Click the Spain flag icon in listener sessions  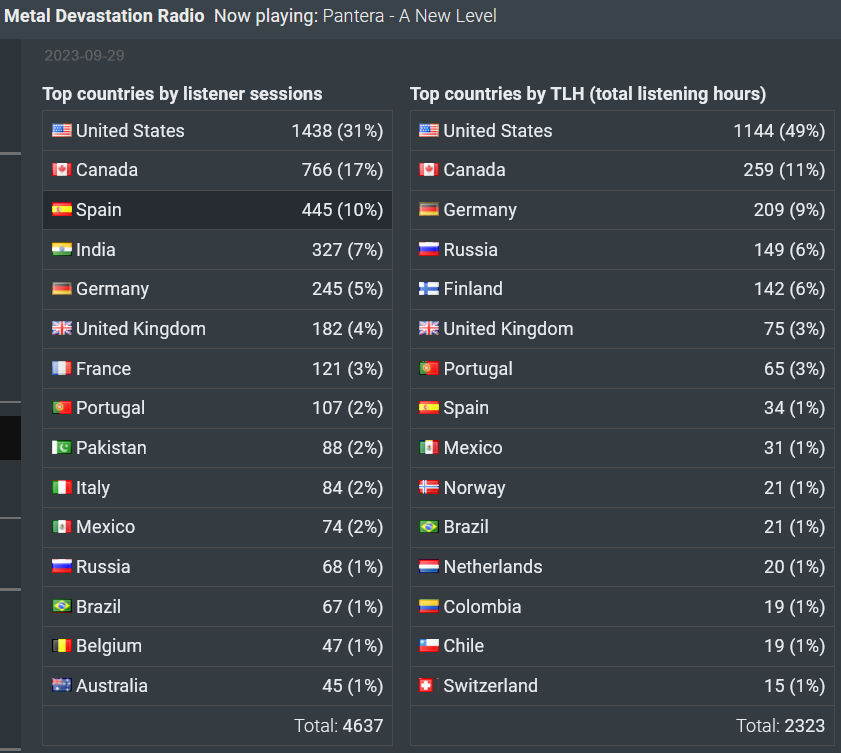(x=62, y=209)
